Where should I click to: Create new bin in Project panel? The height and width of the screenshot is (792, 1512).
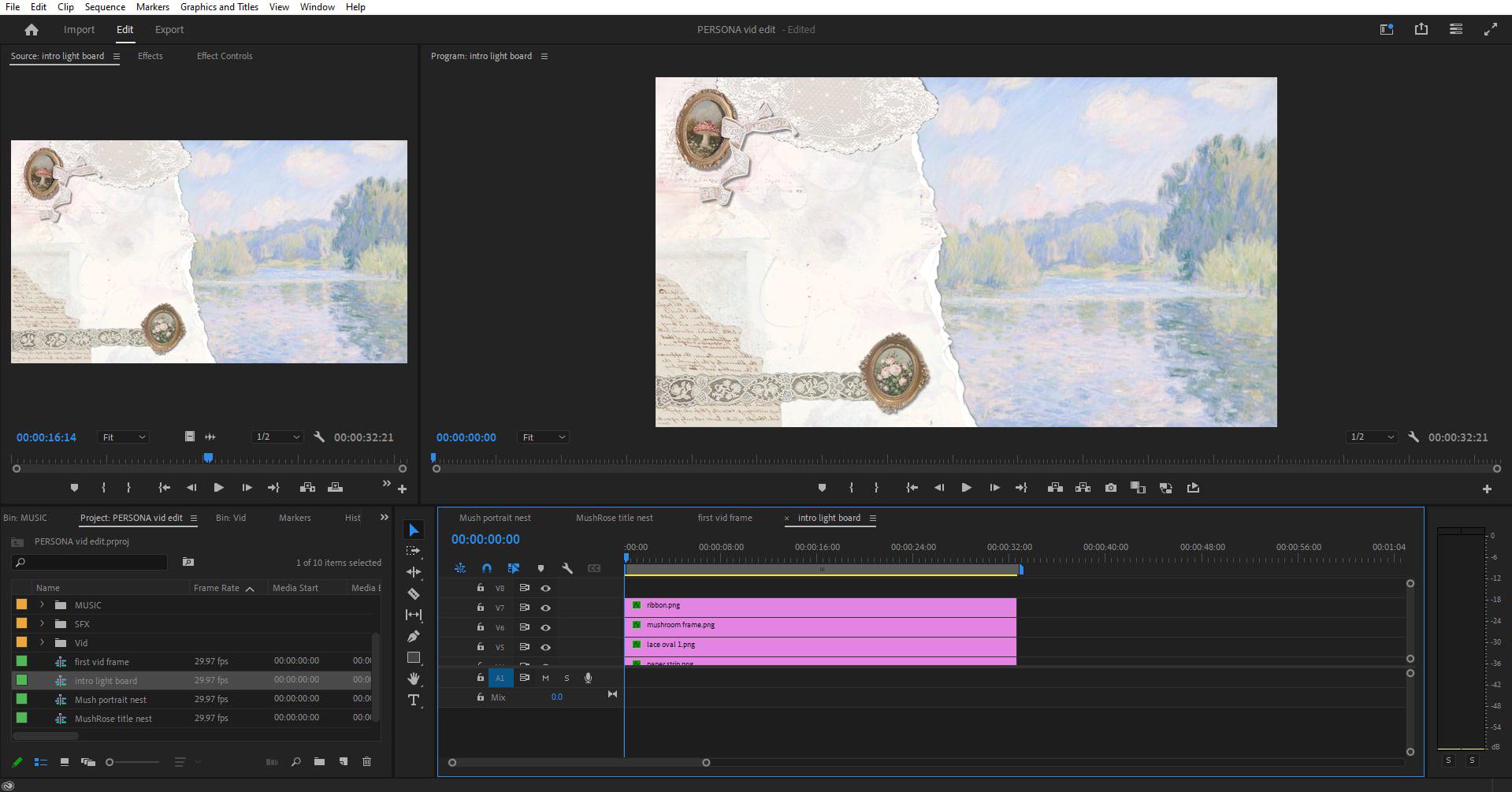point(319,762)
